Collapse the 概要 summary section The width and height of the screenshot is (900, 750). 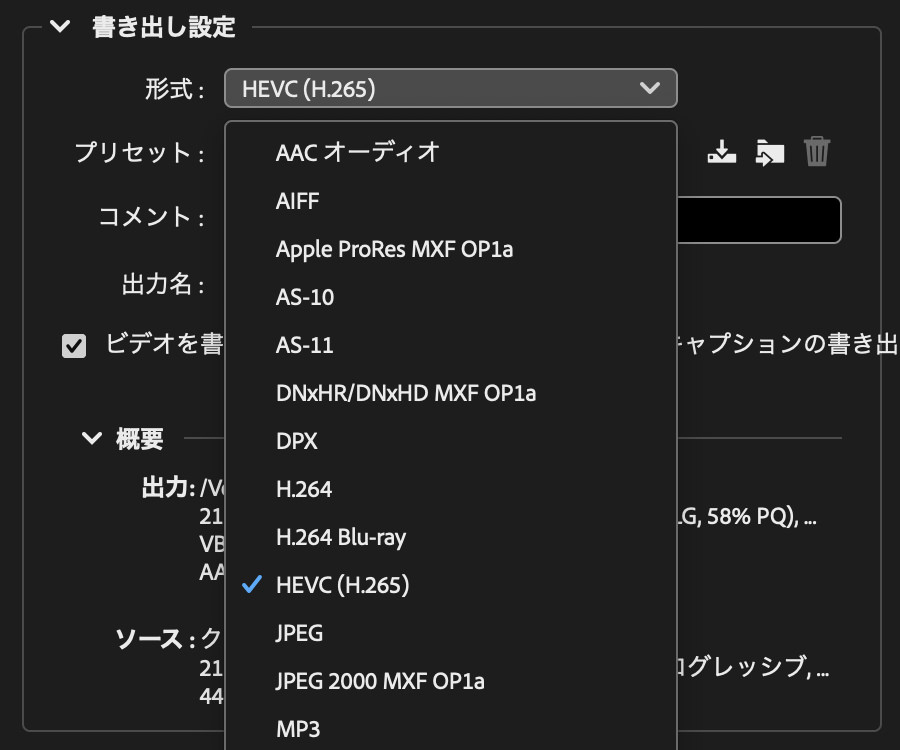[92, 438]
